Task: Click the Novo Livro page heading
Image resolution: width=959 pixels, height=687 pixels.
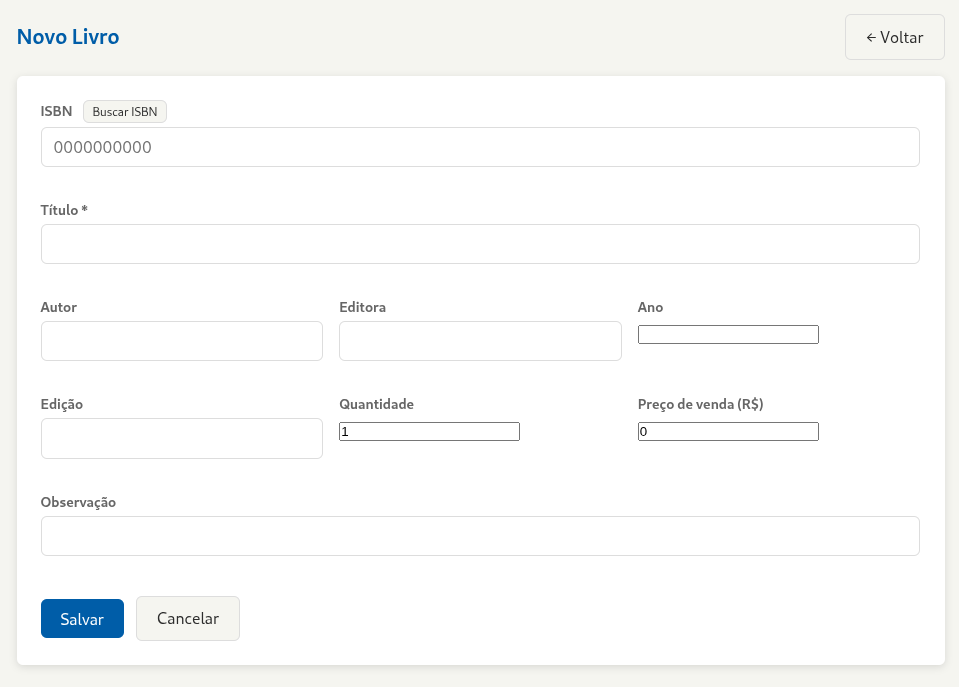Action: tap(68, 37)
